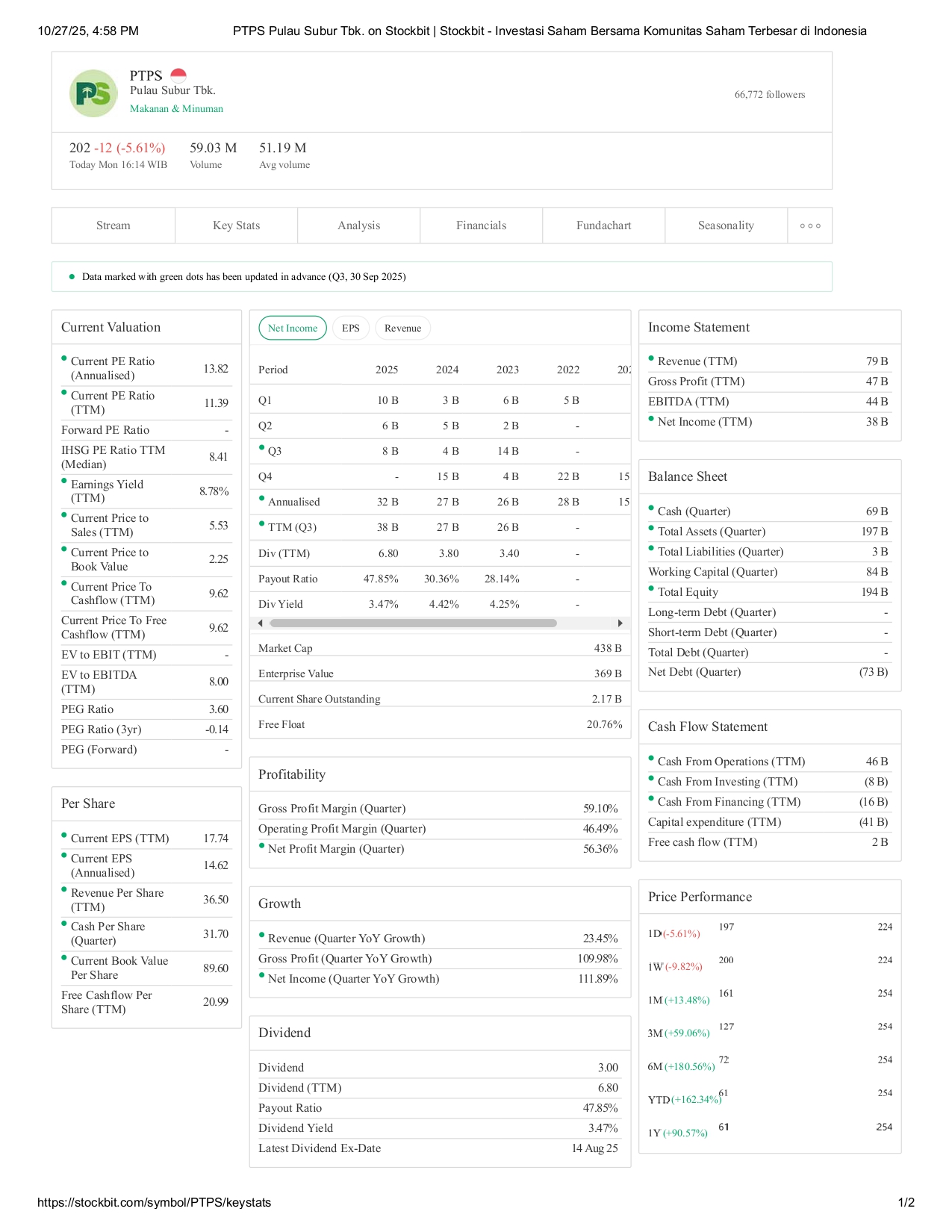Click the Earnings Yield (TTM) row

[x=146, y=491]
